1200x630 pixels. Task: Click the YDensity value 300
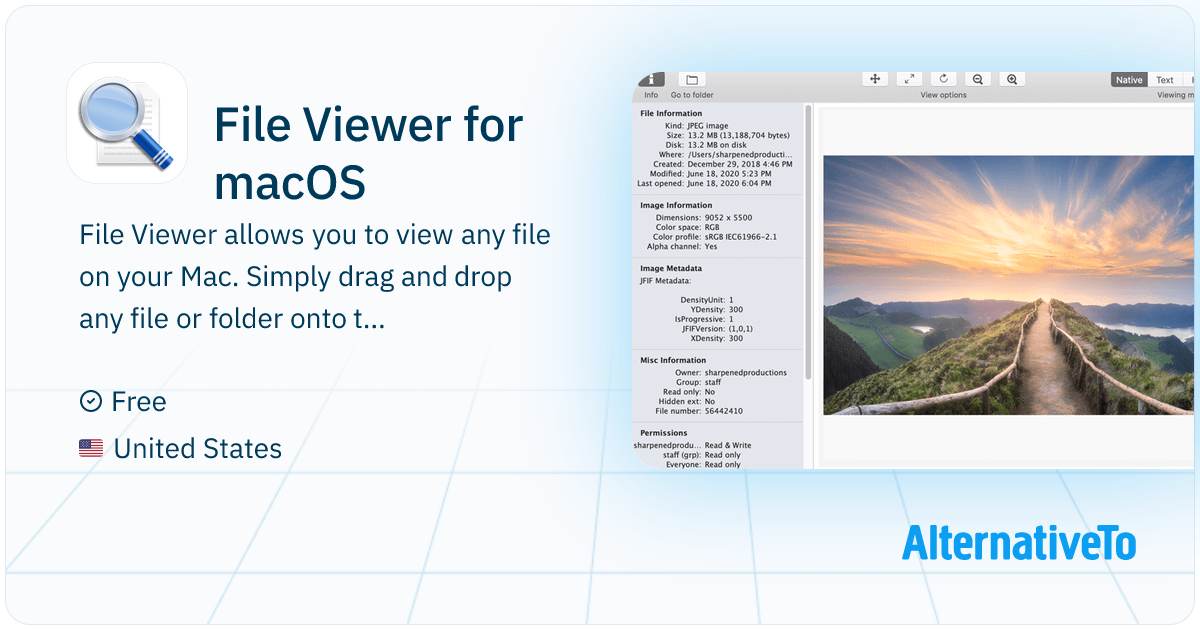click(736, 309)
